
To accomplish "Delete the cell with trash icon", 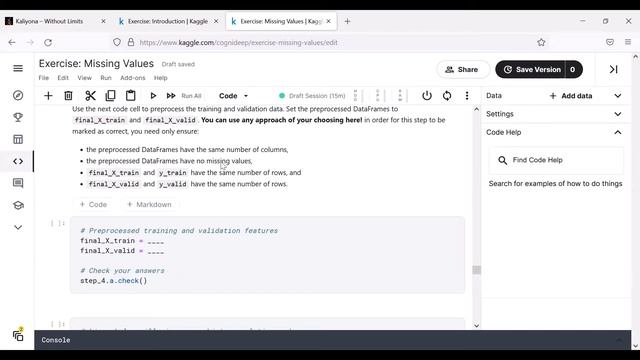I will click(68, 96).
